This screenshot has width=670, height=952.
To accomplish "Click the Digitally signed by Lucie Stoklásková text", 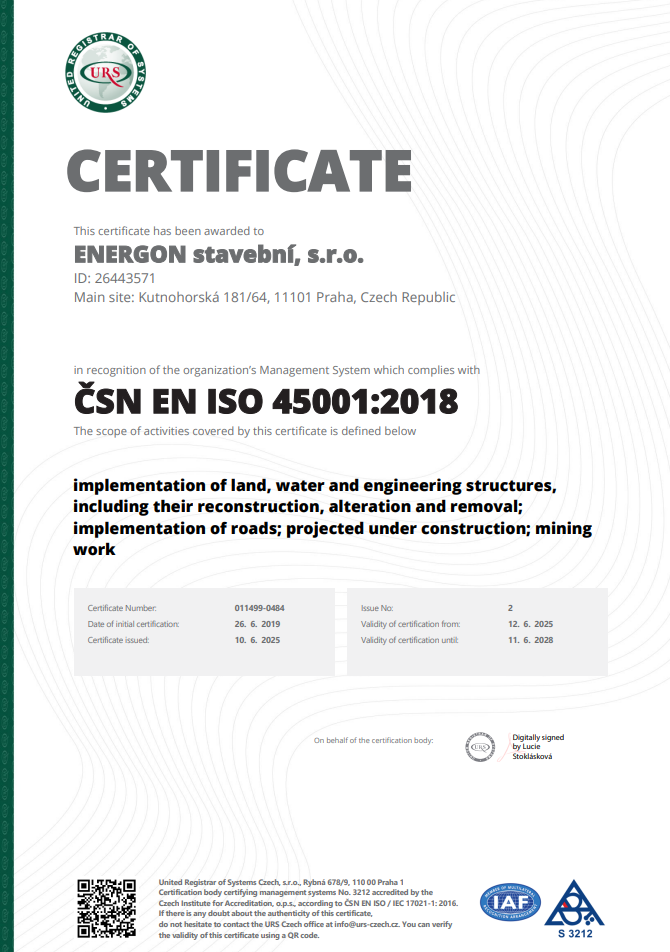I will [538, 747].
